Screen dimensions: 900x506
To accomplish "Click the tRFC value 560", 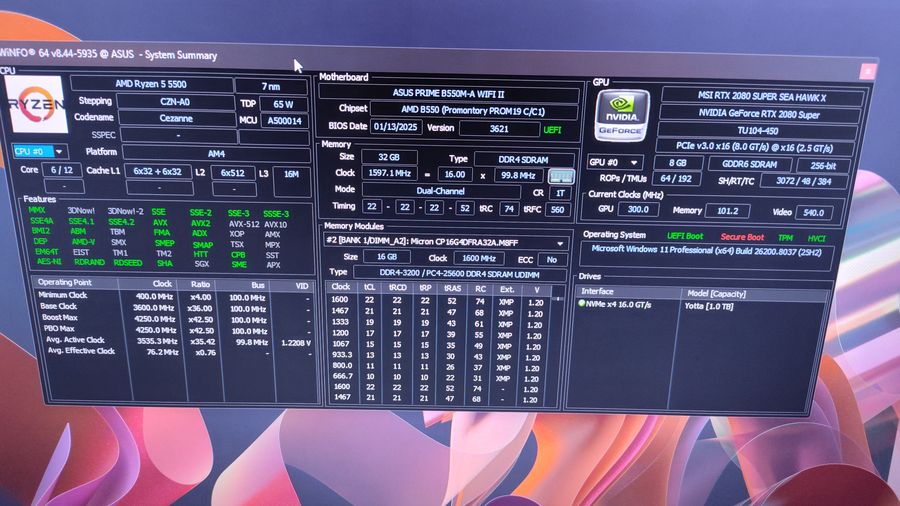I will coord(557,210).
